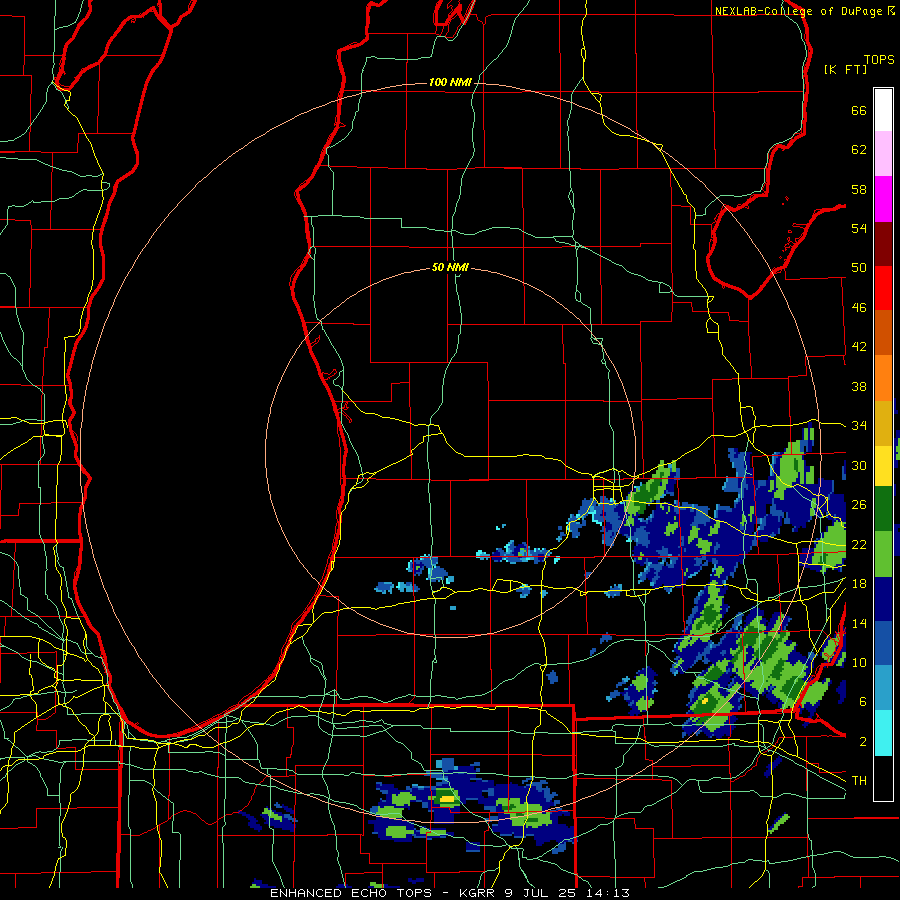900x900 pixels.
Task: Click the light green swatch at 22
Action: click(x=883, y=554)
